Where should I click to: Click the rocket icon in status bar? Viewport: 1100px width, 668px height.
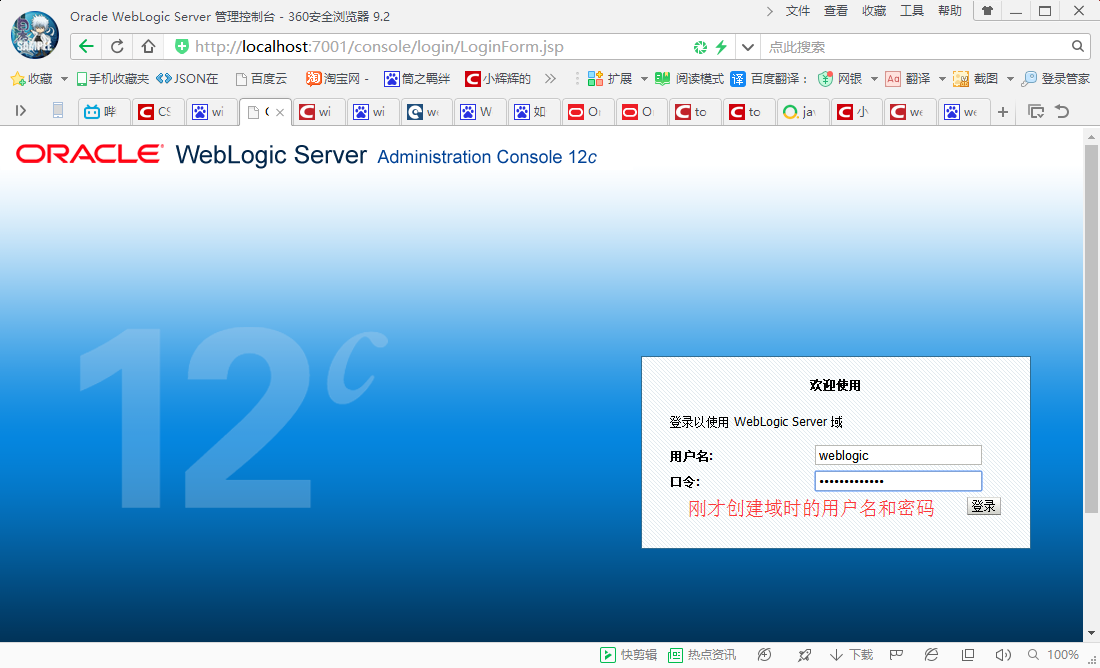pos(804,655)
